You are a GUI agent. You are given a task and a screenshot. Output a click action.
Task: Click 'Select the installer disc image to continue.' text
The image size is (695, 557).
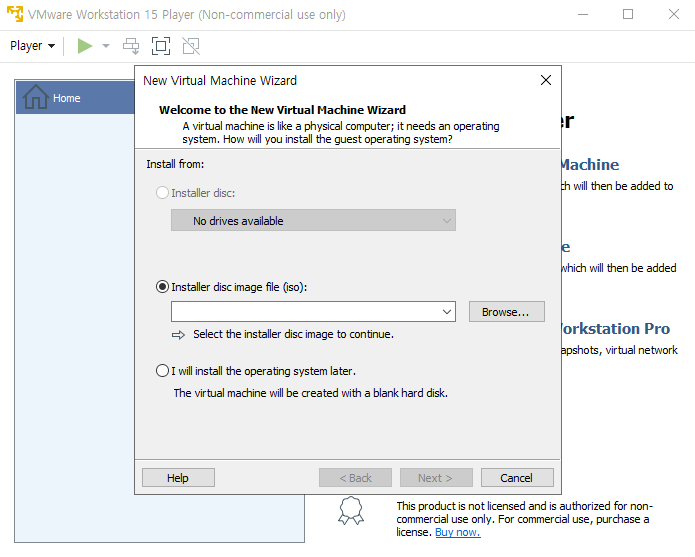(x=293, y=334)
